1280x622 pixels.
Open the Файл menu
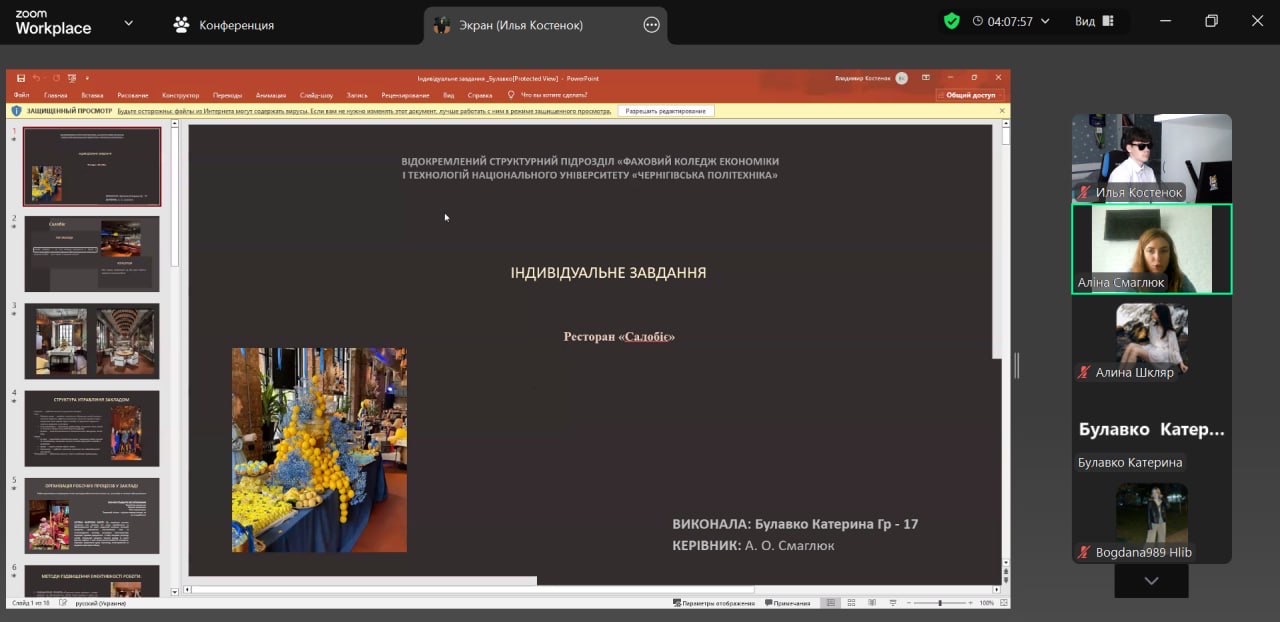[x=22, y=95]
